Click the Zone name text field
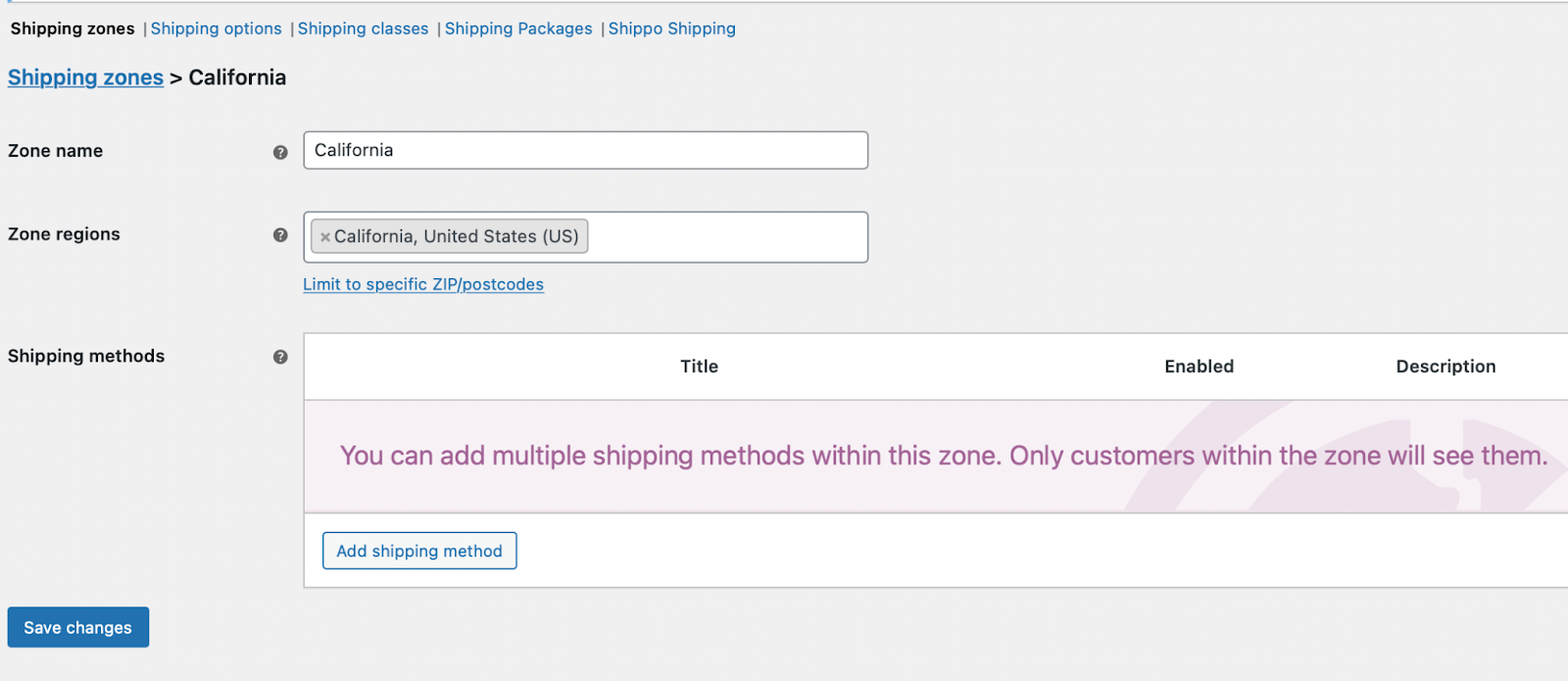1568x681 pixels. [585, 150]
